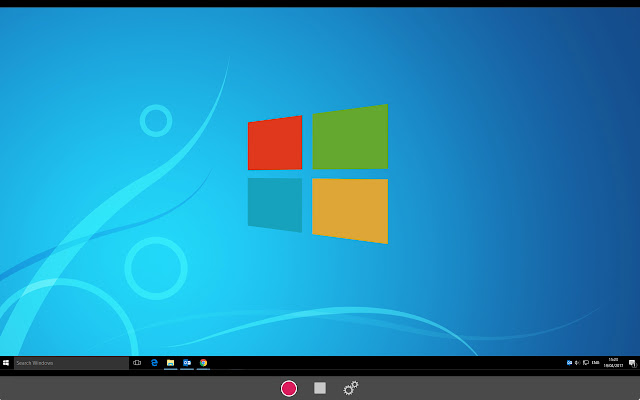Screen dimensions: 640x400
Task: Open the taskbar clock and date
Action: point(613,363)
